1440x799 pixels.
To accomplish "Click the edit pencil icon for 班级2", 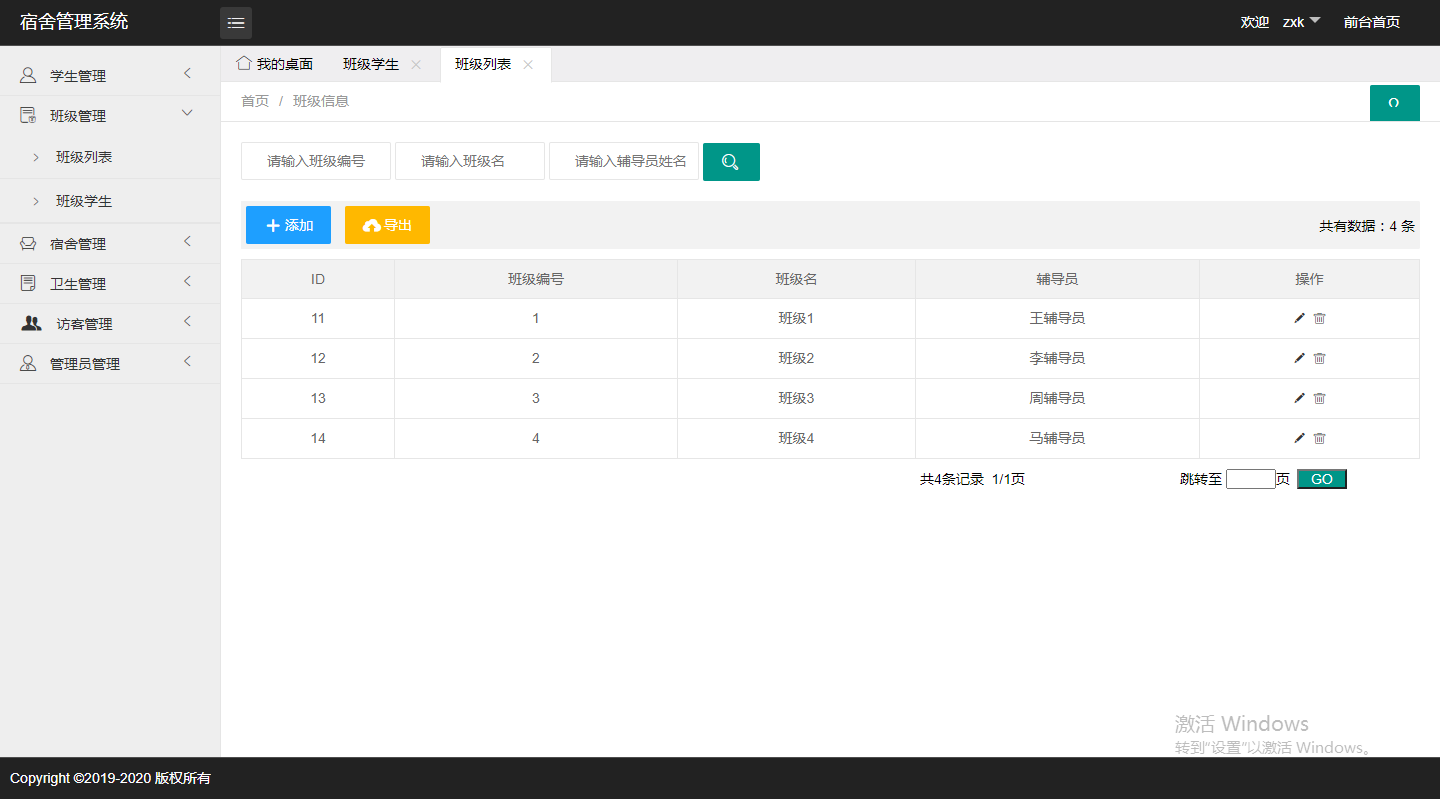I will point(1299,358).
